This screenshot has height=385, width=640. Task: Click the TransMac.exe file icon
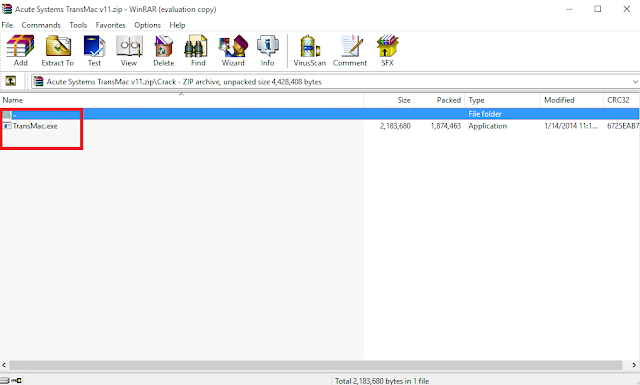(x=7, y=126)
